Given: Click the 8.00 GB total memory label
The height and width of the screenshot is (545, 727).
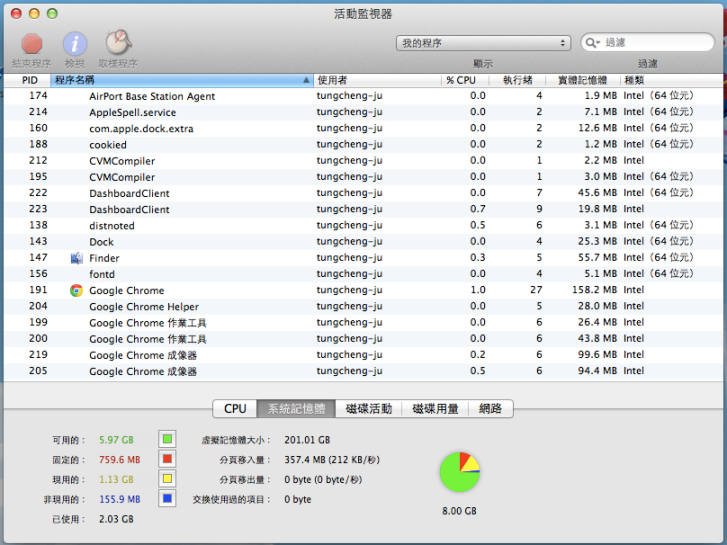Looking at the screenshot, I should pyautogui.click(x=459, y=511).
